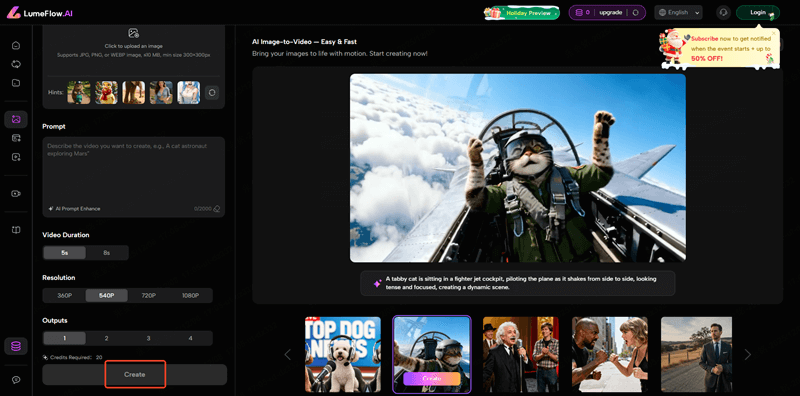Choose 1080P resolution

(x=191, y=295)
